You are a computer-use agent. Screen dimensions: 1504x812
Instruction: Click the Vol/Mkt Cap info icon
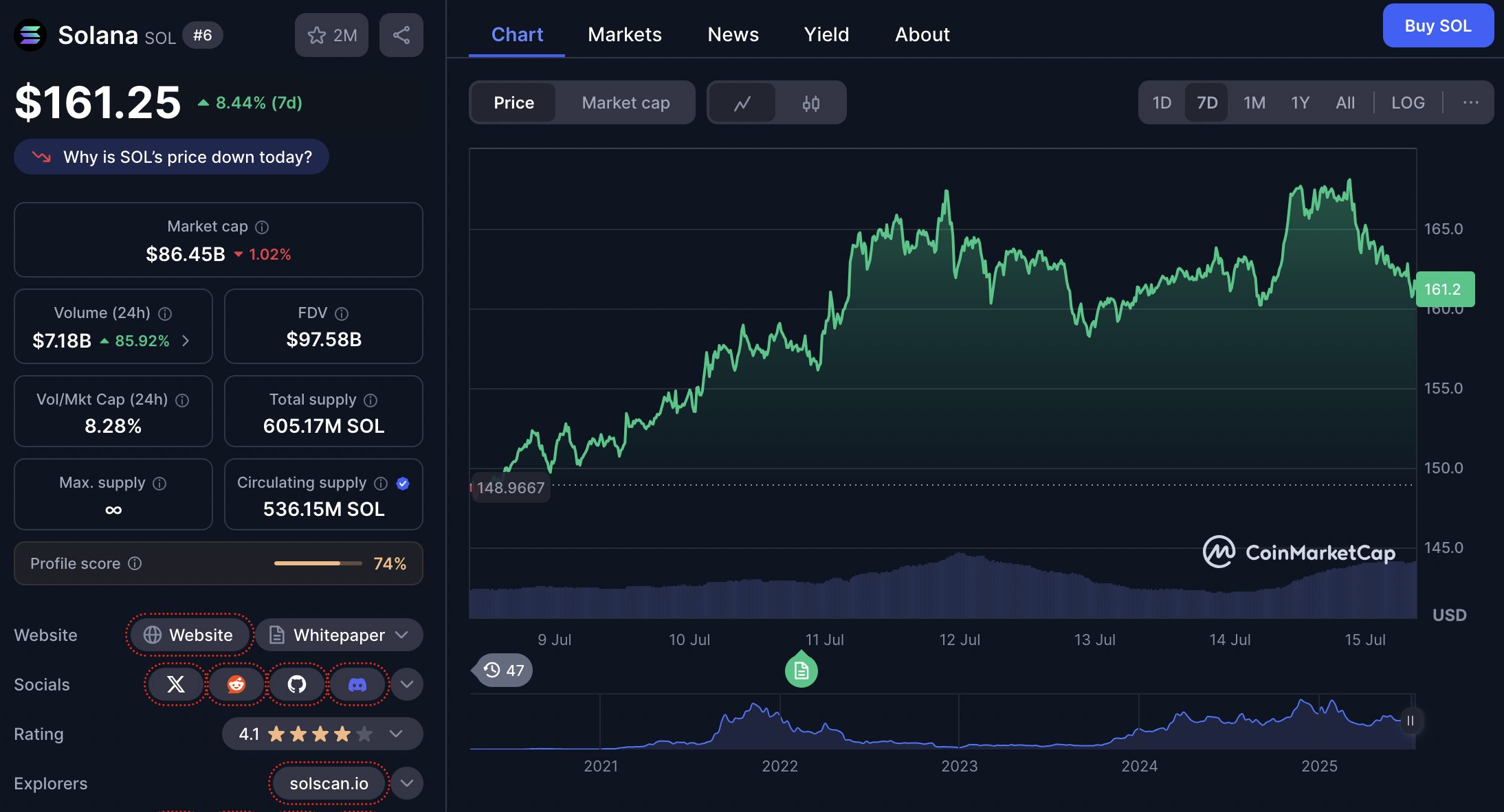[x=182, y=400]
